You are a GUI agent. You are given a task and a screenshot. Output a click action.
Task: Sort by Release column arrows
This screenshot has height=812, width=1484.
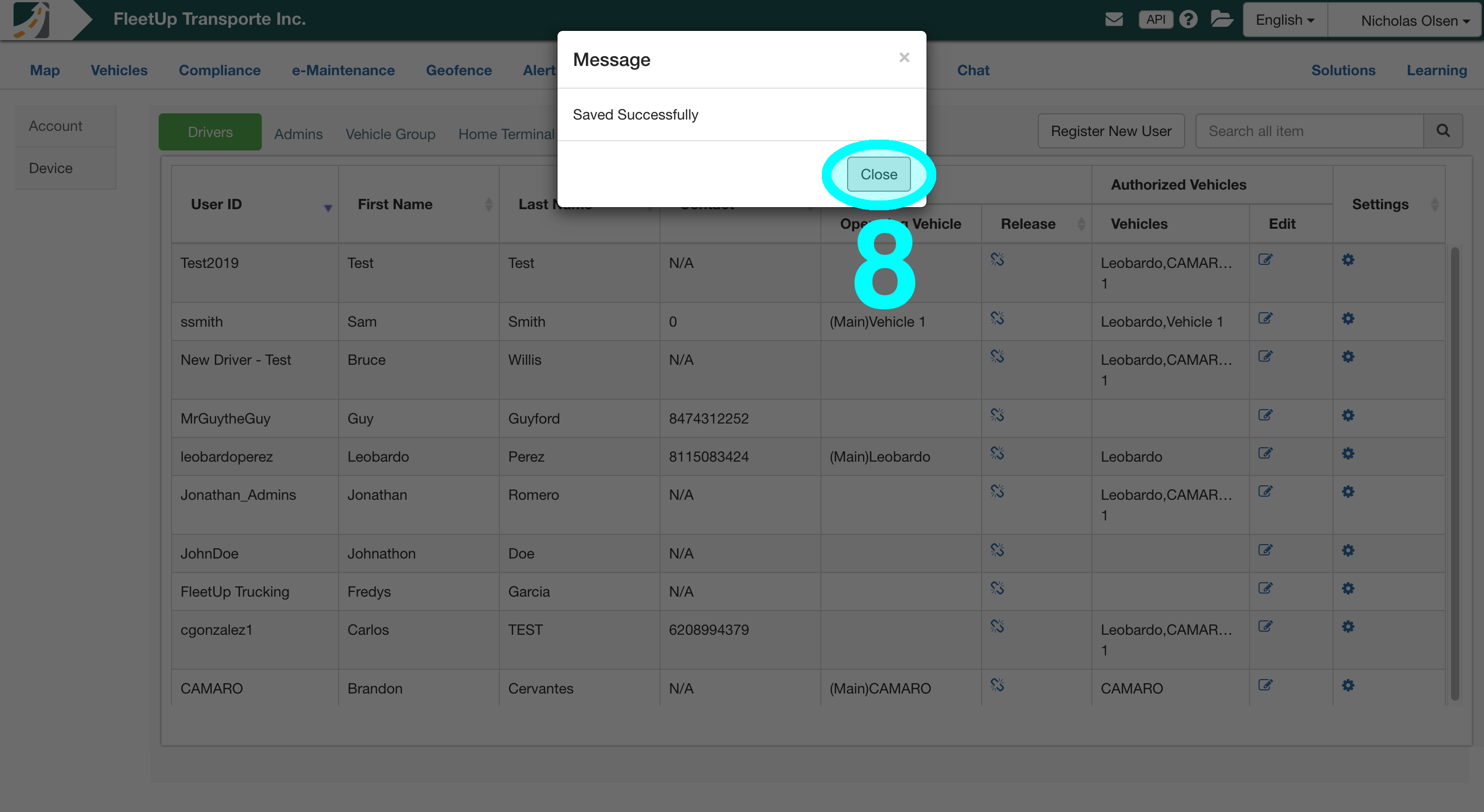point(1081,224)
